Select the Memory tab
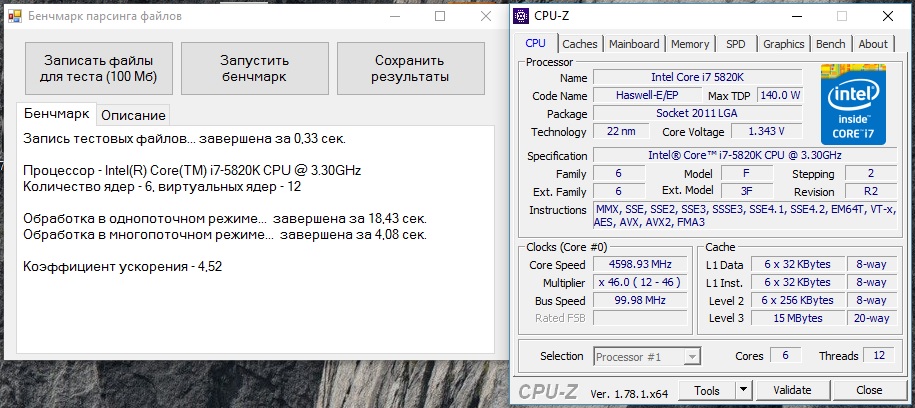Viewport: 915px width, 408px height. 690,44
